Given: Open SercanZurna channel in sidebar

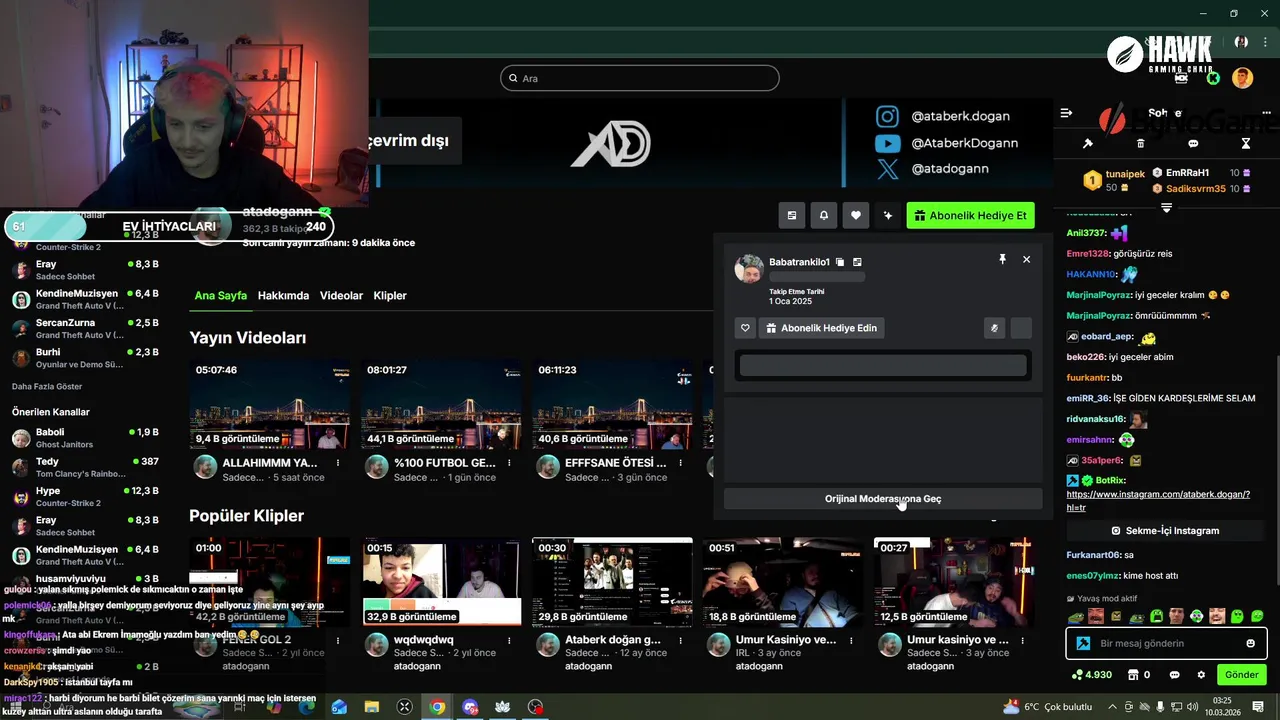Looking at the screenshot, I should tap(85, 328).
